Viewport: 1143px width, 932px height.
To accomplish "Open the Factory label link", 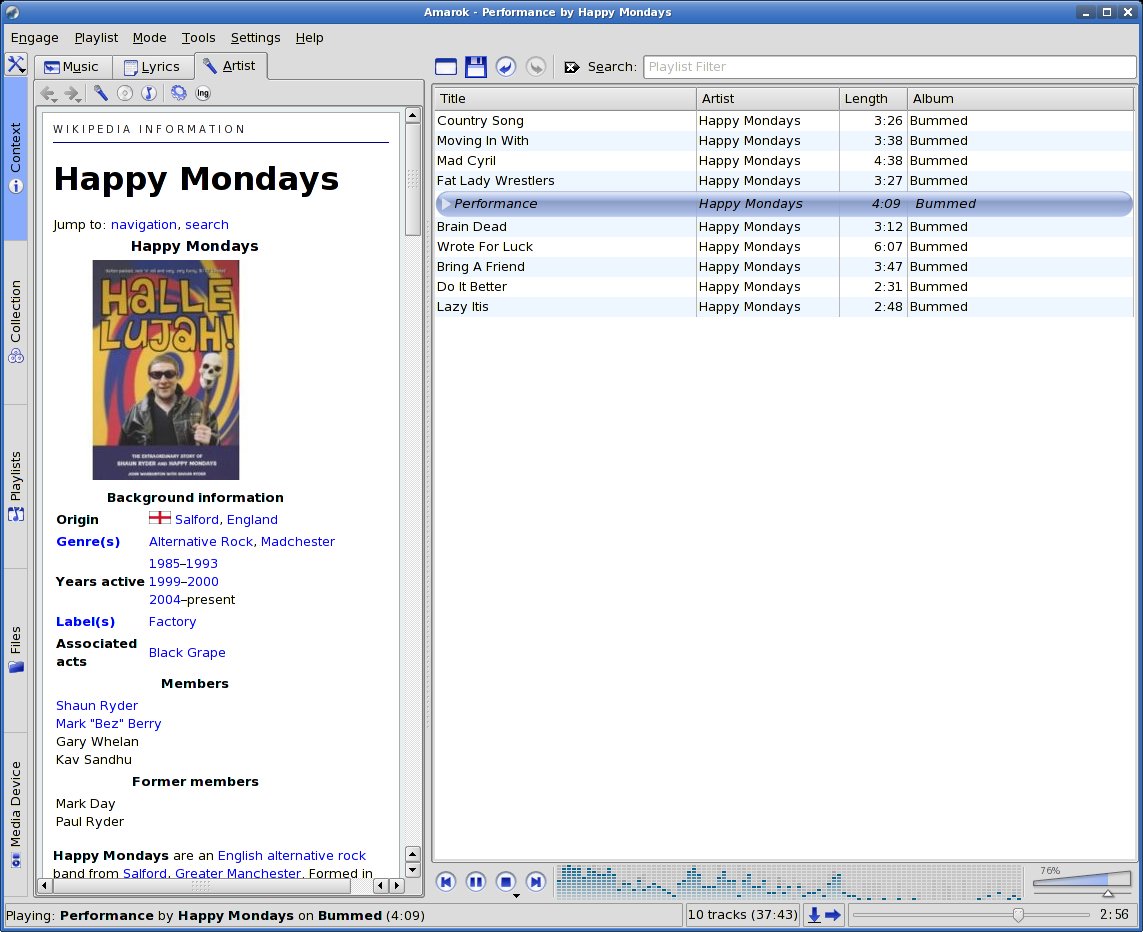I will tap(172, 622).
